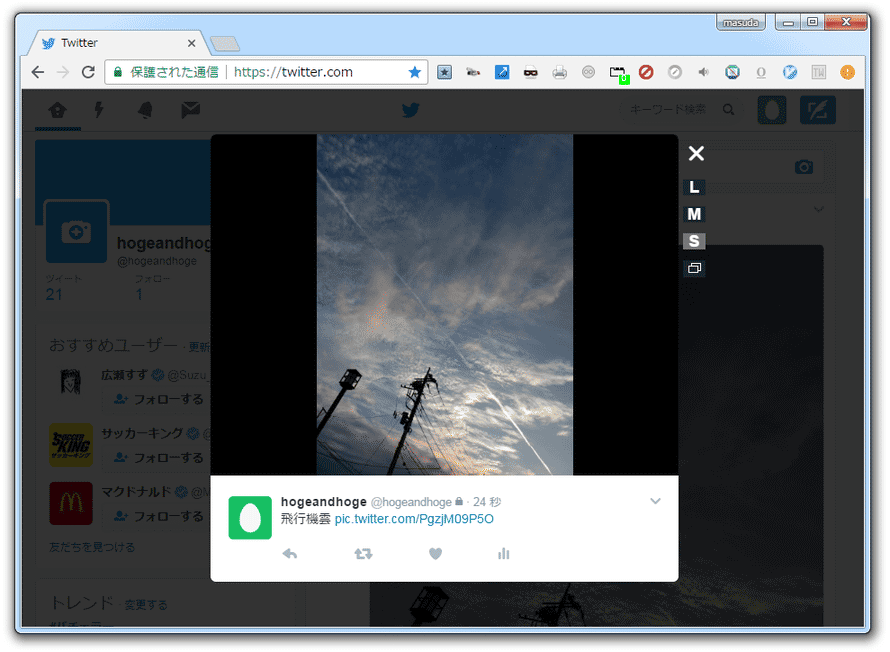Click the blue pencil-square extension icon
The height and width of the screenshot is (652, 890).
pyautogui.click(x=502, y=72)
